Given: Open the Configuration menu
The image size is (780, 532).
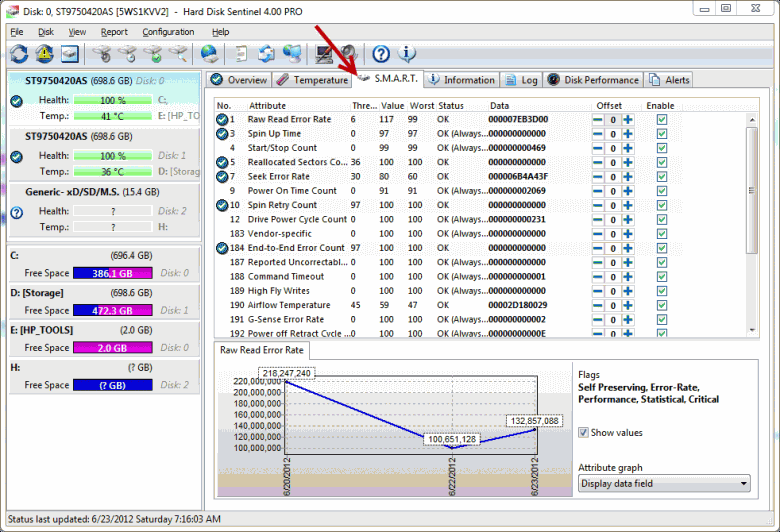Looking at the screenshot, I should (x=168, y=32).
